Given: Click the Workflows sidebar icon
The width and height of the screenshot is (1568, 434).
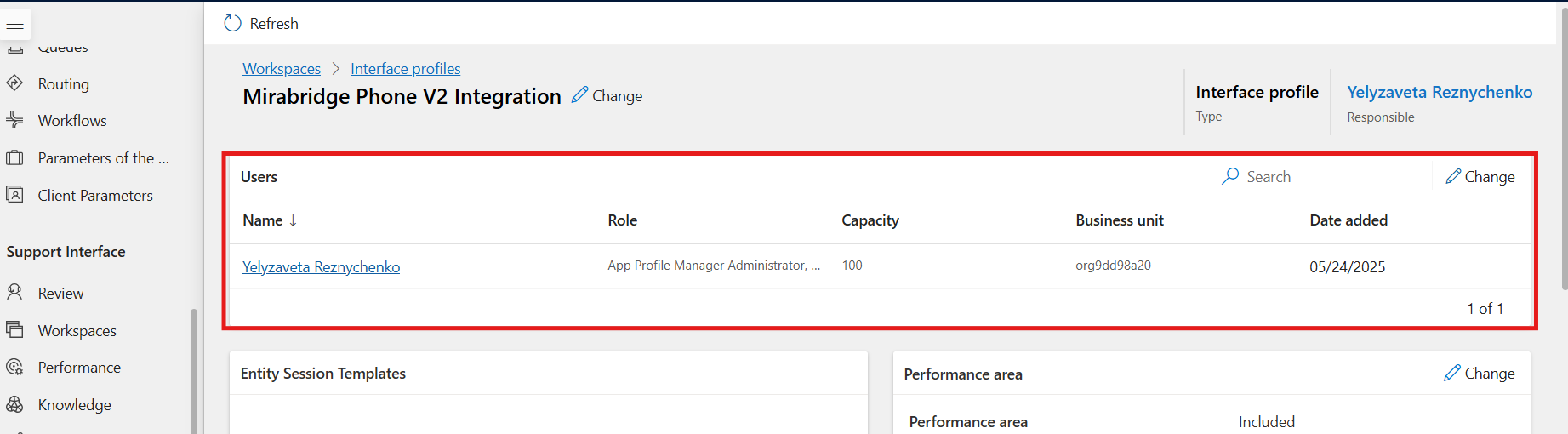Looking at the screenshot, I should (14, 121).
